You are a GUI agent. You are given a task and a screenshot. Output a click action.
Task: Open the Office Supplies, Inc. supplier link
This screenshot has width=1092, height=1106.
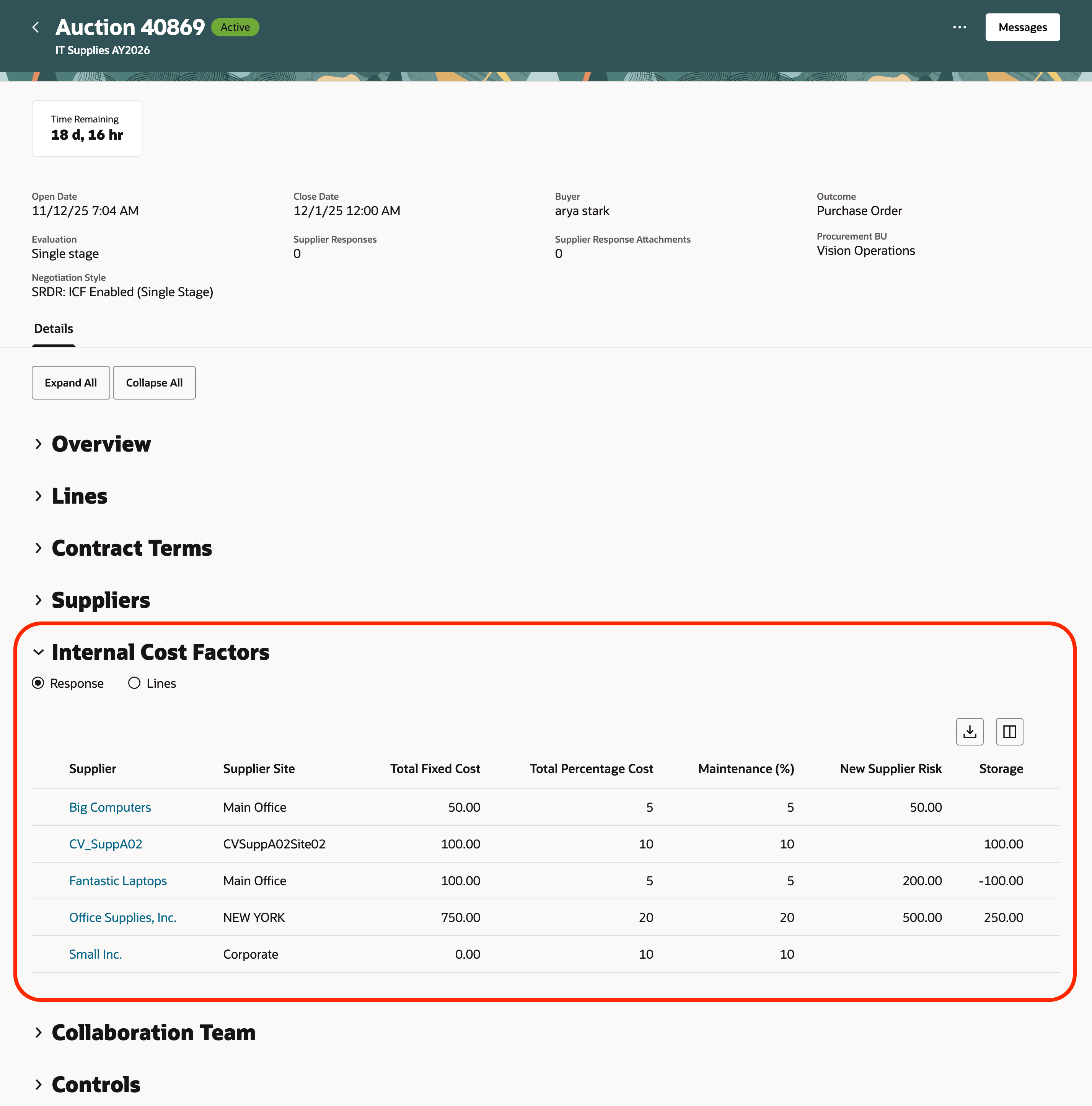pyautogui.click(x=122, y=917)
